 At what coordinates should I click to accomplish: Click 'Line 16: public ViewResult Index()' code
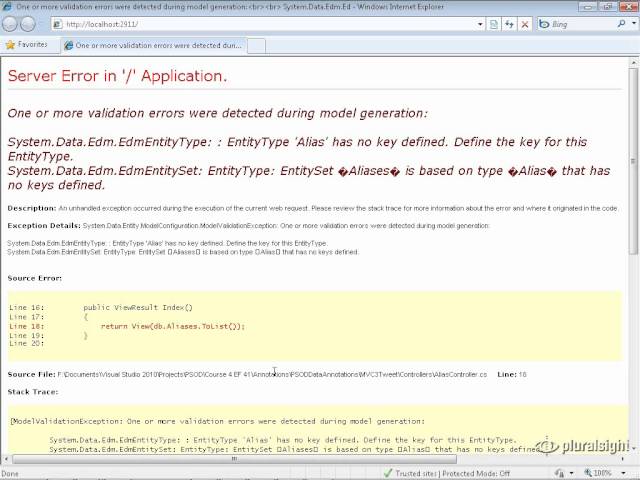[x=101, y=307]
